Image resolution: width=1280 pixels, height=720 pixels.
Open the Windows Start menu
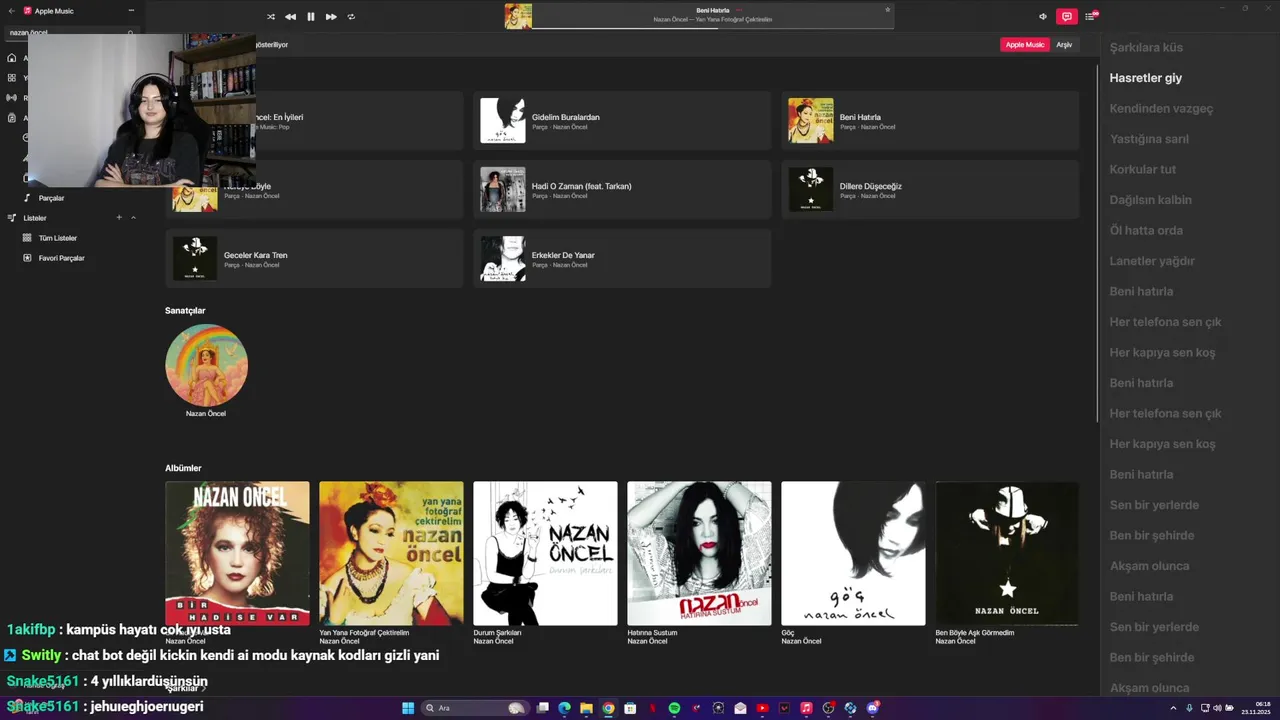[408, 708]
